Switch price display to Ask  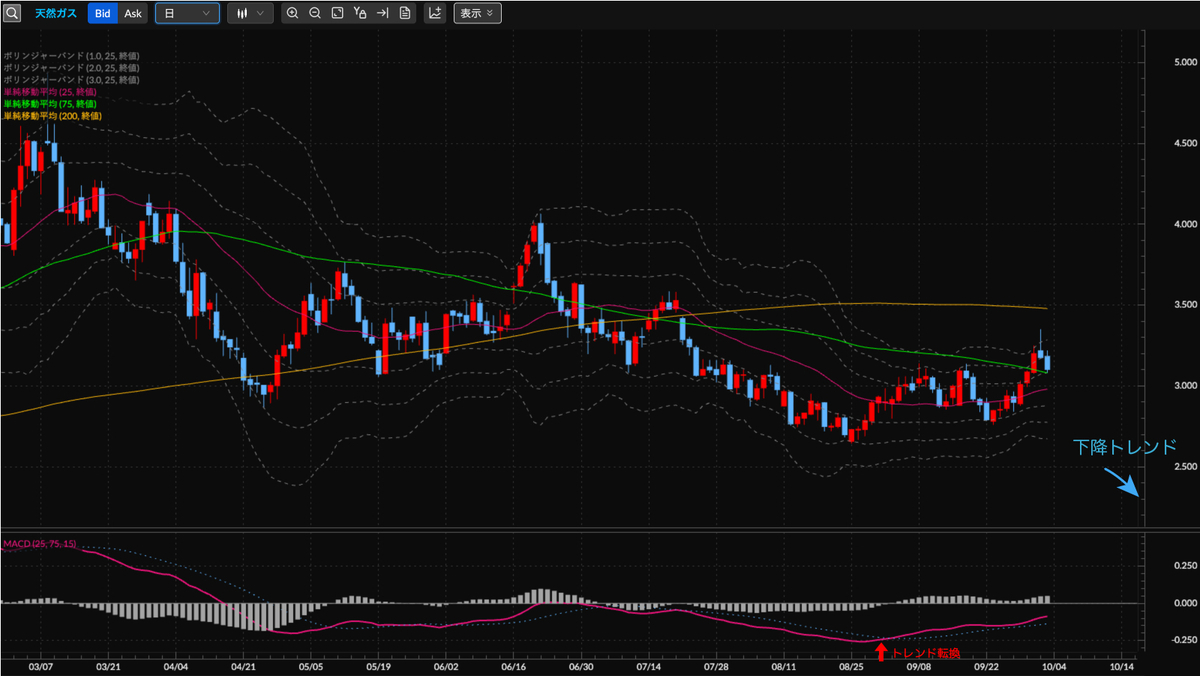coord(133,14)
